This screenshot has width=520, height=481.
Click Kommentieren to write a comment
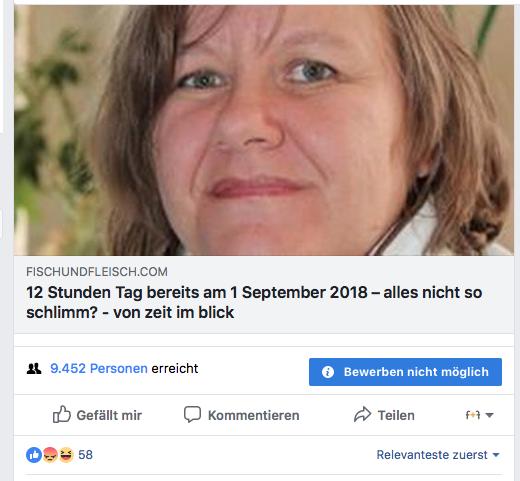(253, 415)
